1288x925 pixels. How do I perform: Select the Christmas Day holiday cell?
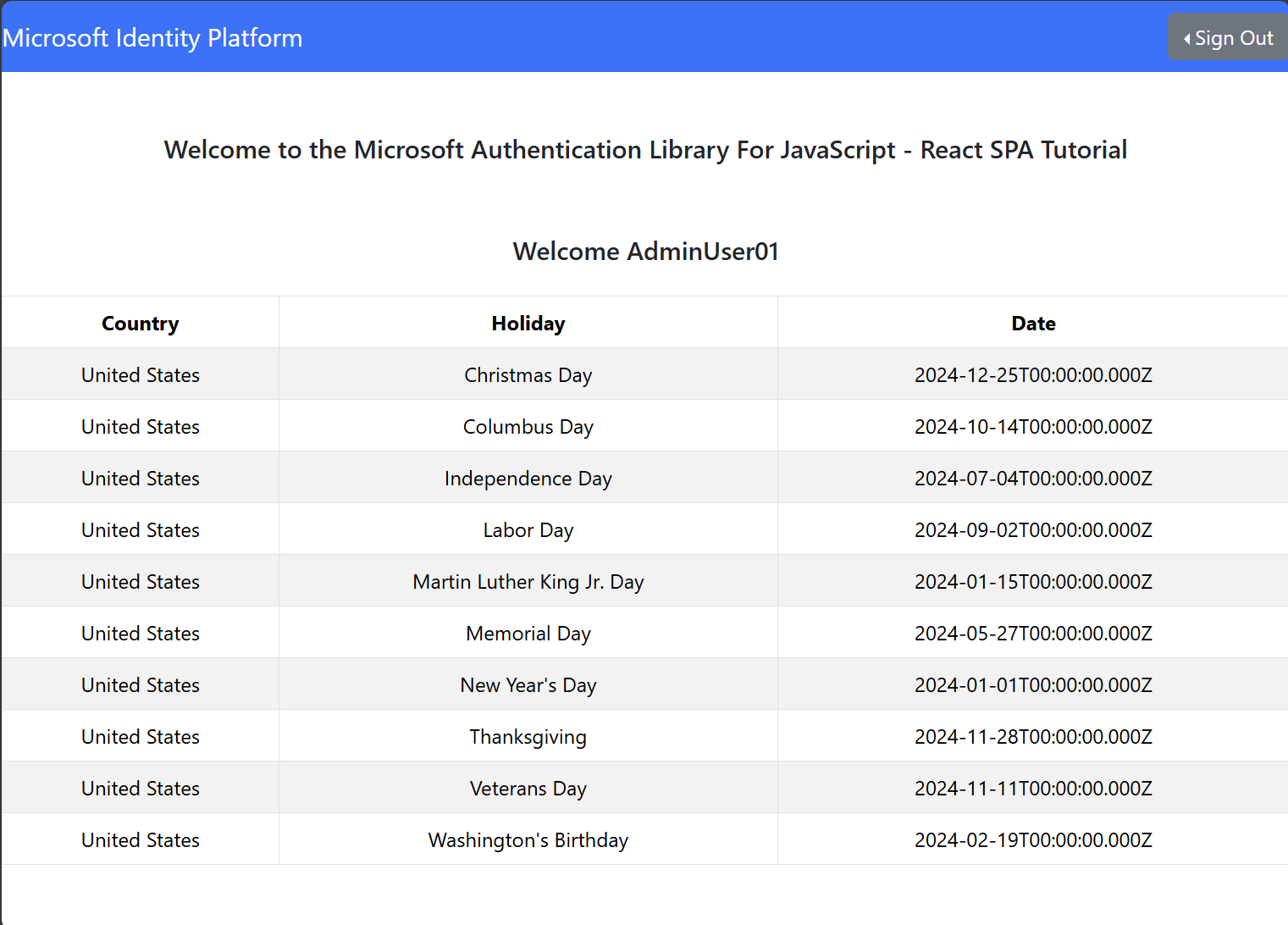tap(528, 375)
